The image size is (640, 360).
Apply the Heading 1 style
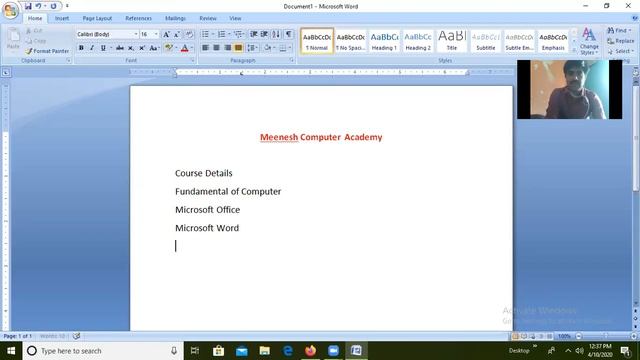pyautogui.click(x=384, y=41)
